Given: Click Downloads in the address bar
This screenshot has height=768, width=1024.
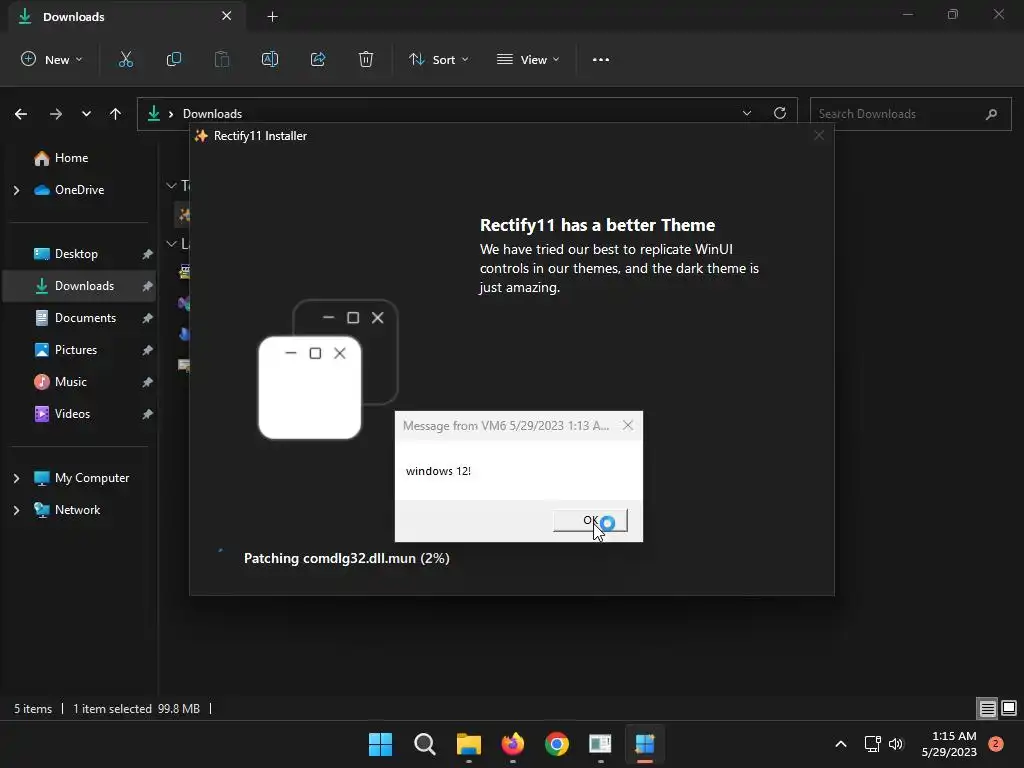Looking at the screenshot, I should 212,114.
